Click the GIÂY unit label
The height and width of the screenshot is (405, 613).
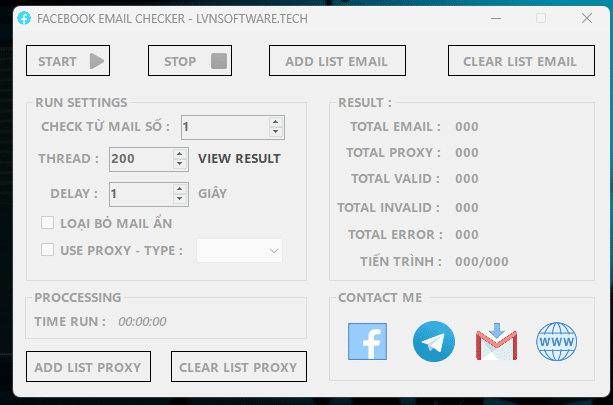click(212, 193)
